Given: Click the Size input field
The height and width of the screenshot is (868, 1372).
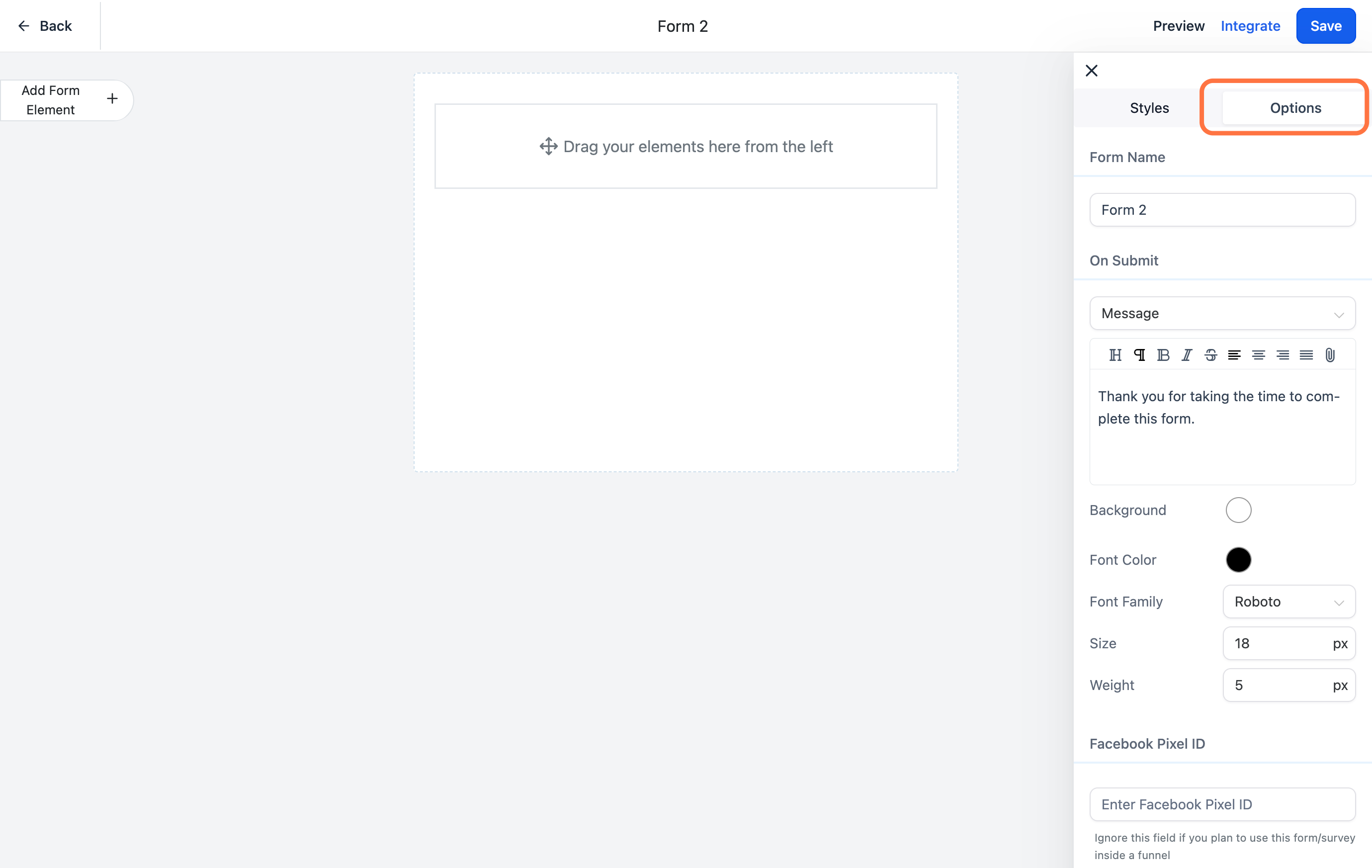Looking at the screenshot, I should pyautogui.click(x=1289, y=643).
